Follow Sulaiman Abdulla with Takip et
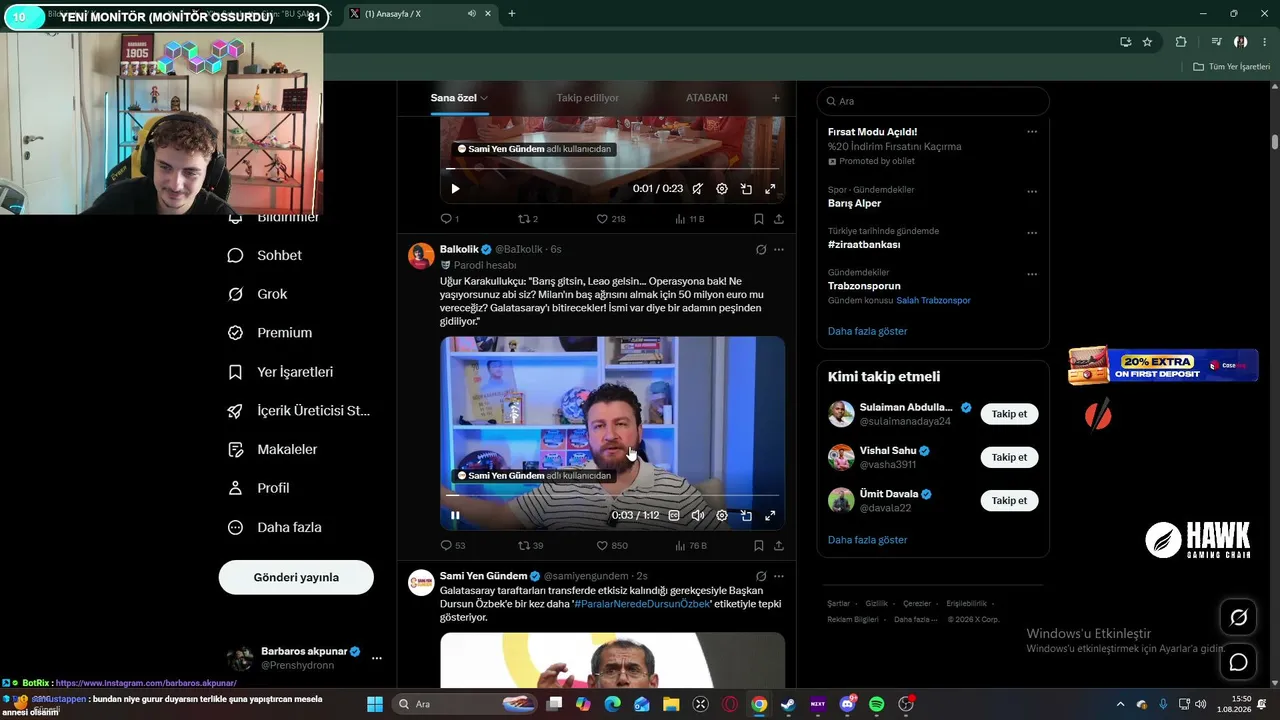The width and height of the screenshot is (1280, 720). click(1009, 414)
